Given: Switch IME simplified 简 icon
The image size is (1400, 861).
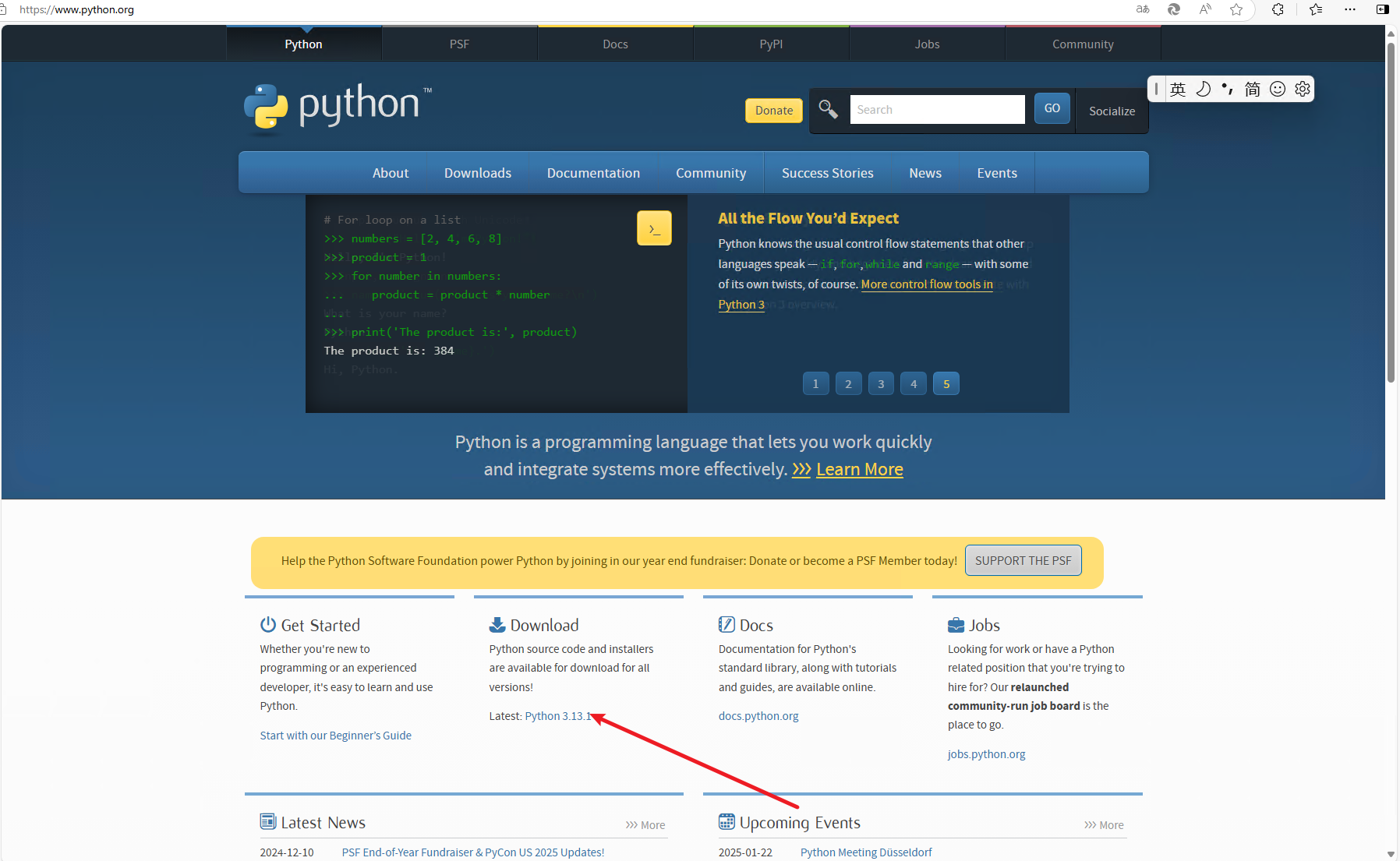Looking at the screenshot, I should (1252, 89).
